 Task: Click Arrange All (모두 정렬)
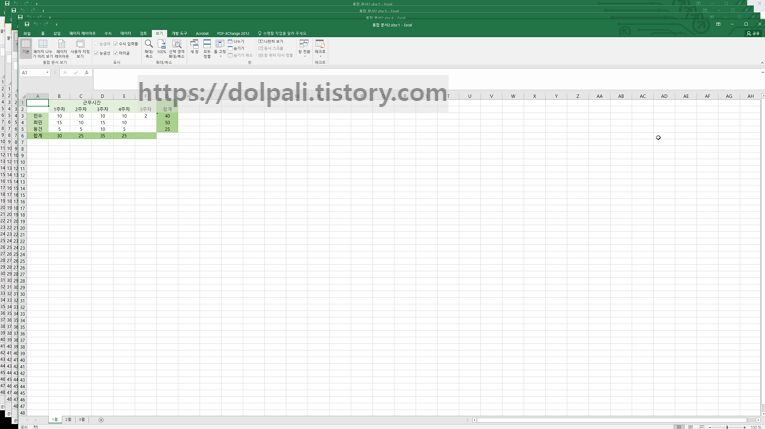[x=207, y=49]
